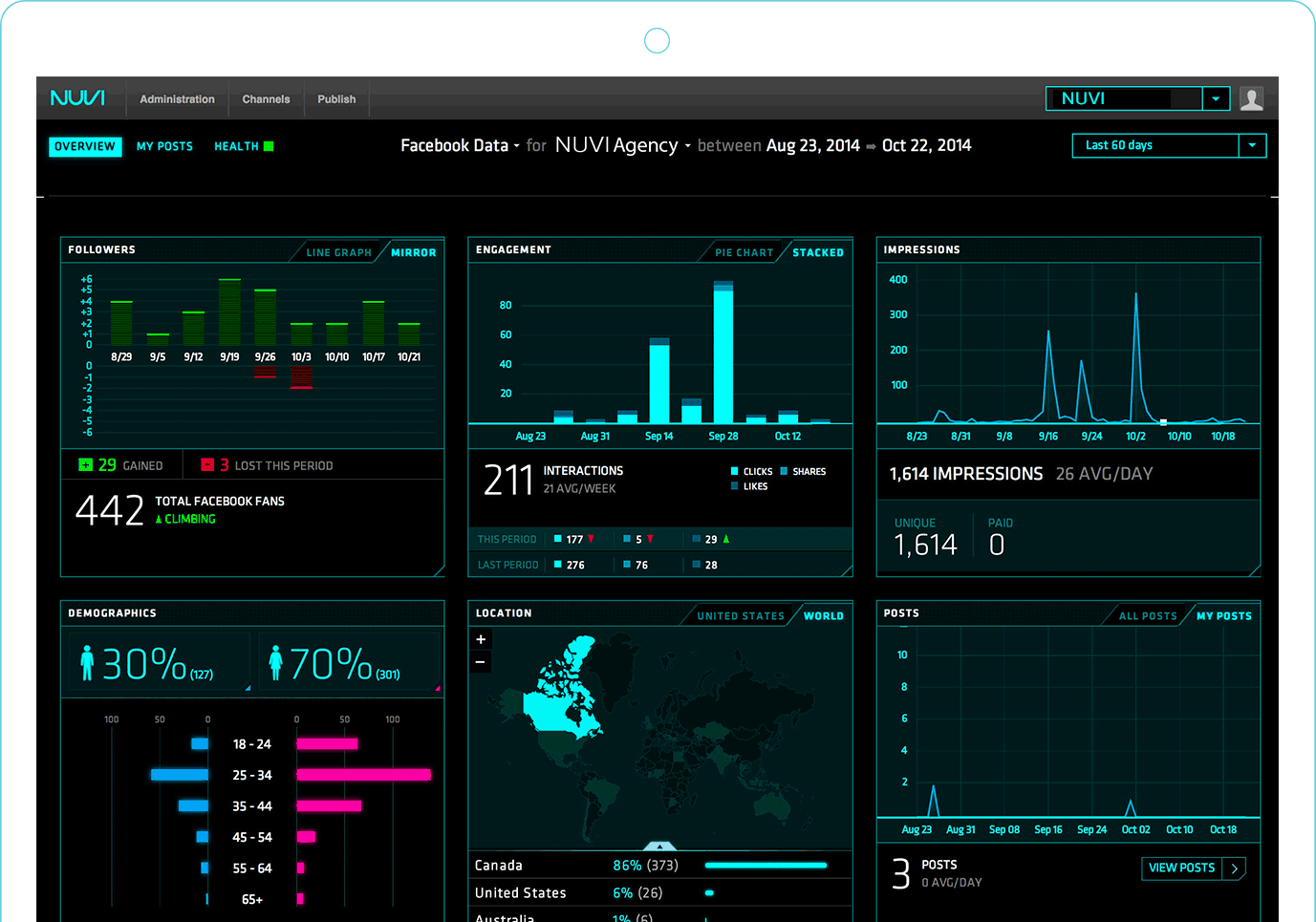The width and height of the screenshot is (1316, 922).
Task: Open the Administration menu
Action: click(x=177, y=98)
